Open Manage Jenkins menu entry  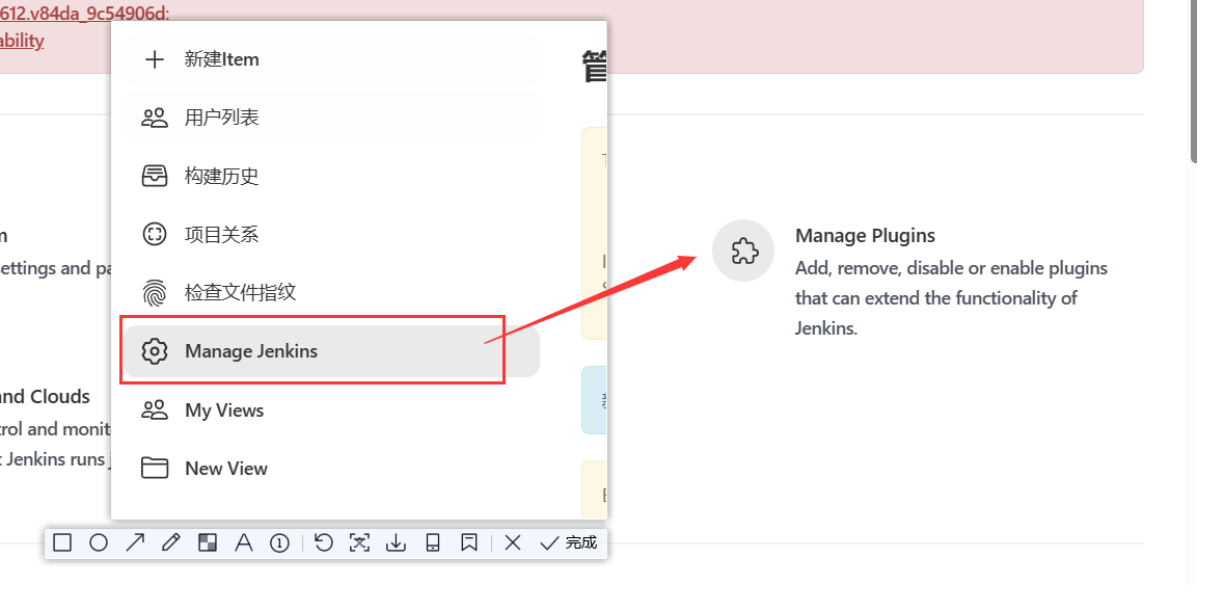(x=332, y=351)
